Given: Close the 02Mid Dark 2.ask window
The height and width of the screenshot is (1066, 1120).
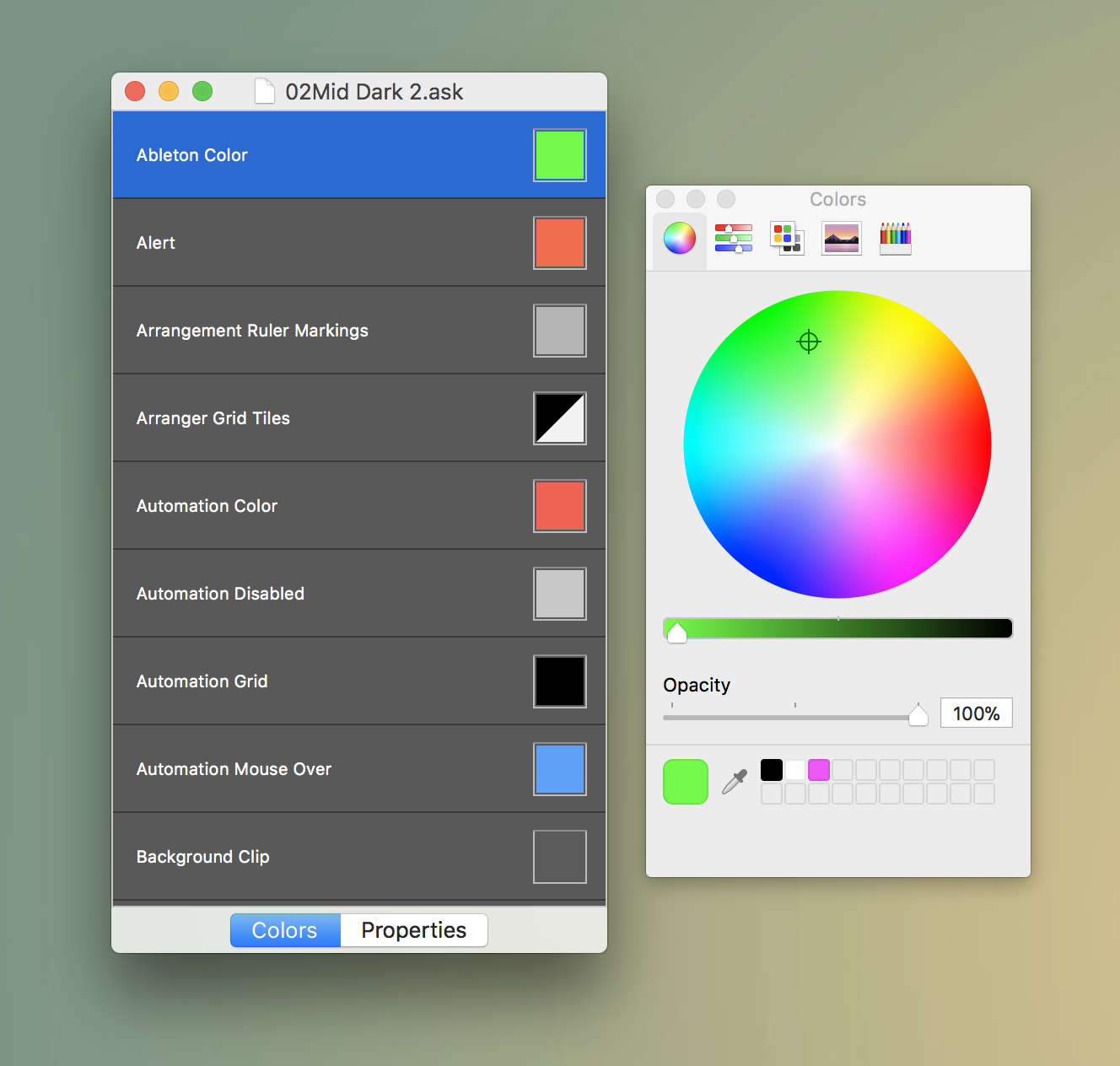Looking at the screenshot, I should (135, 91).
